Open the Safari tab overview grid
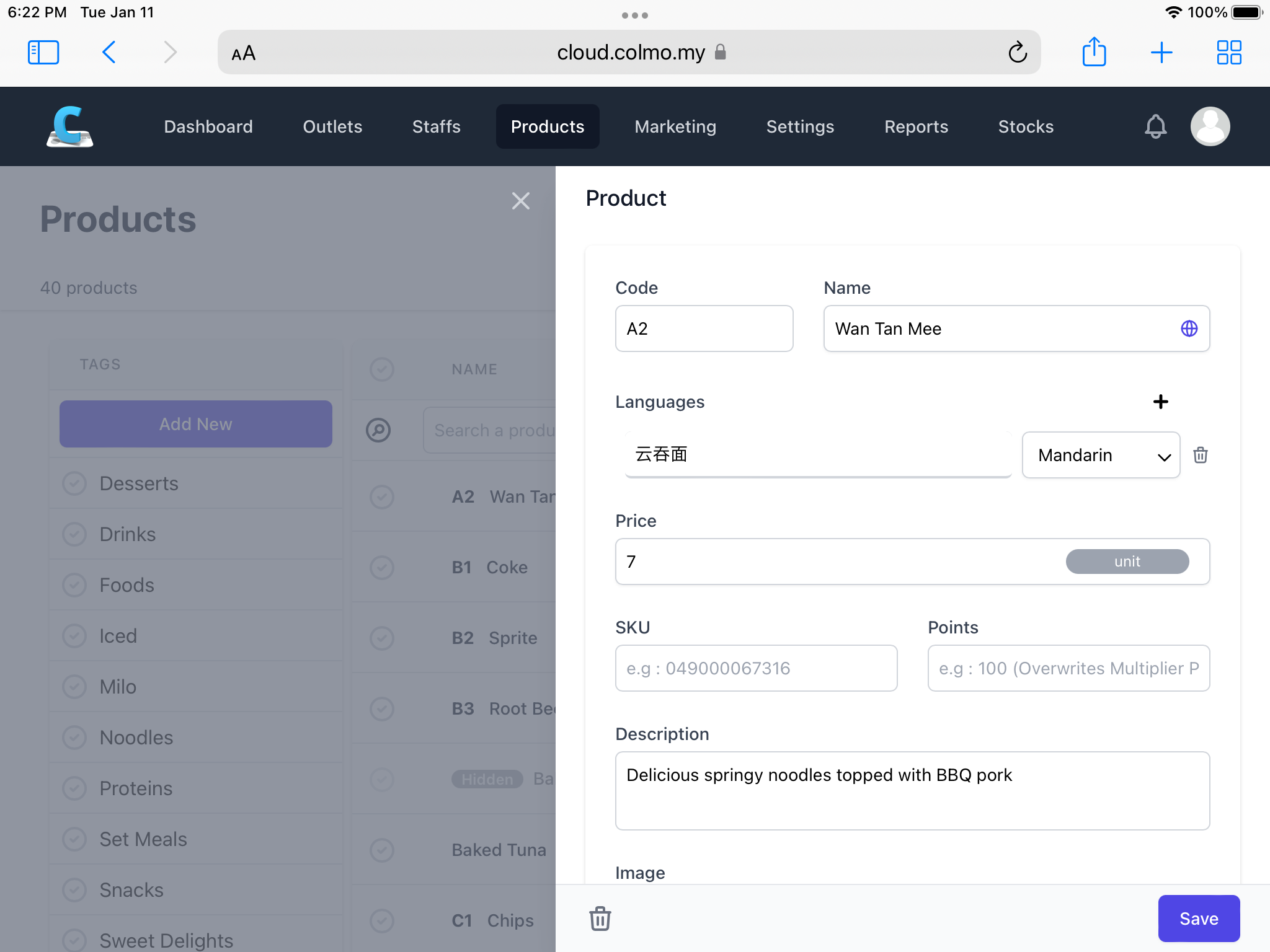The image size is (1270, 952). [x=1228, y=52]
